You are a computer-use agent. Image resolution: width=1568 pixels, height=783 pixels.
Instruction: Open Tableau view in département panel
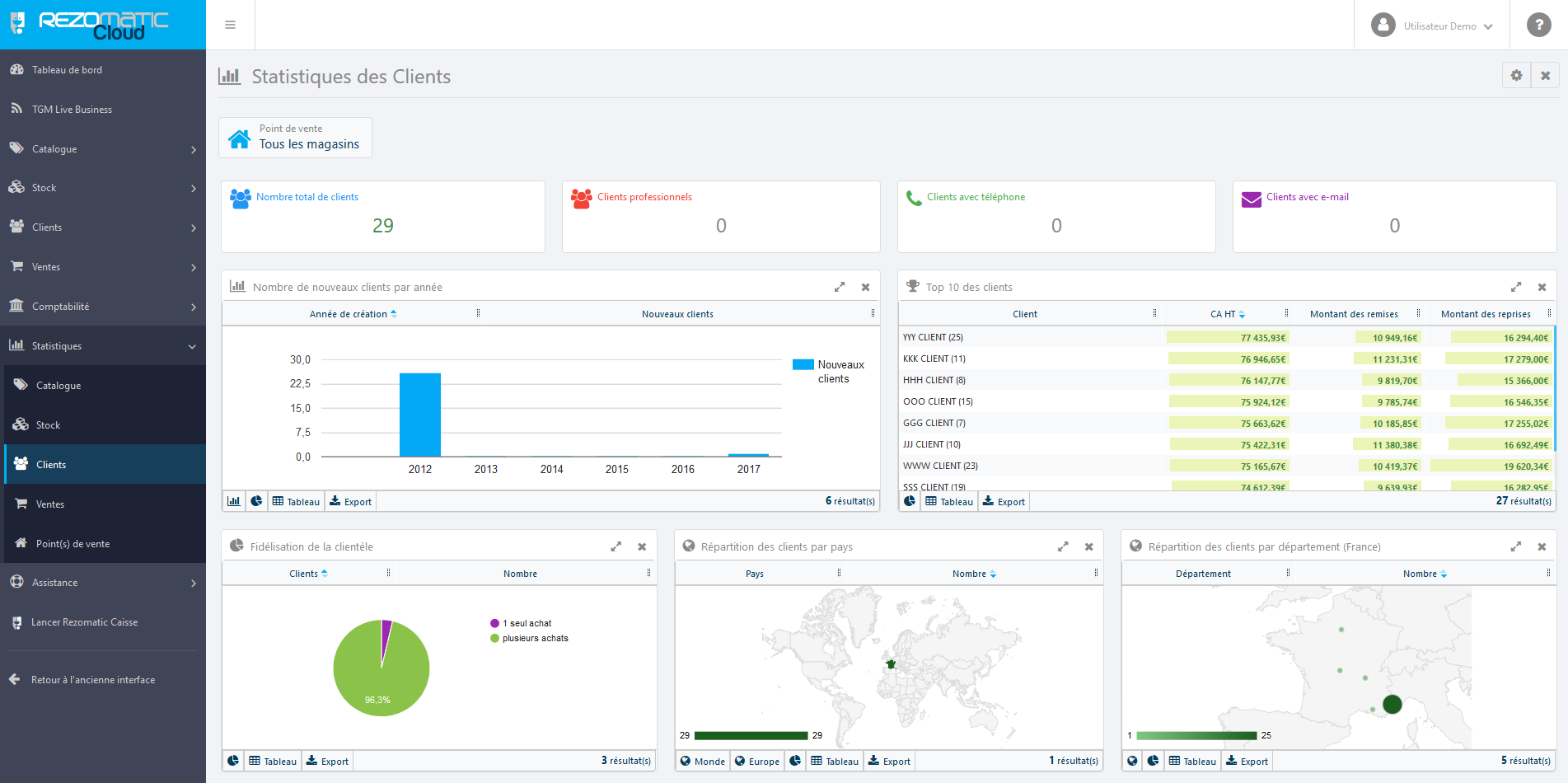pos(1192,761)
